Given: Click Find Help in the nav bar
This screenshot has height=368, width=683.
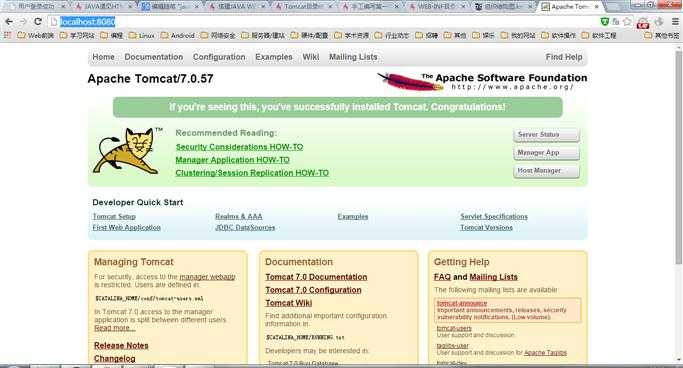Looking at the screenshot, I should pos(564,57).
